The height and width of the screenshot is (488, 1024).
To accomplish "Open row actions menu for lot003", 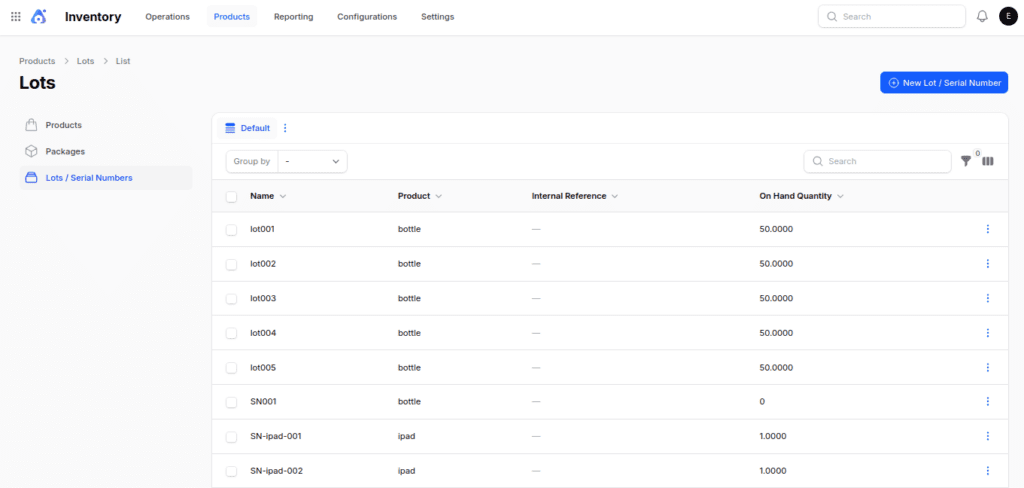I will (x=987, y=298).
